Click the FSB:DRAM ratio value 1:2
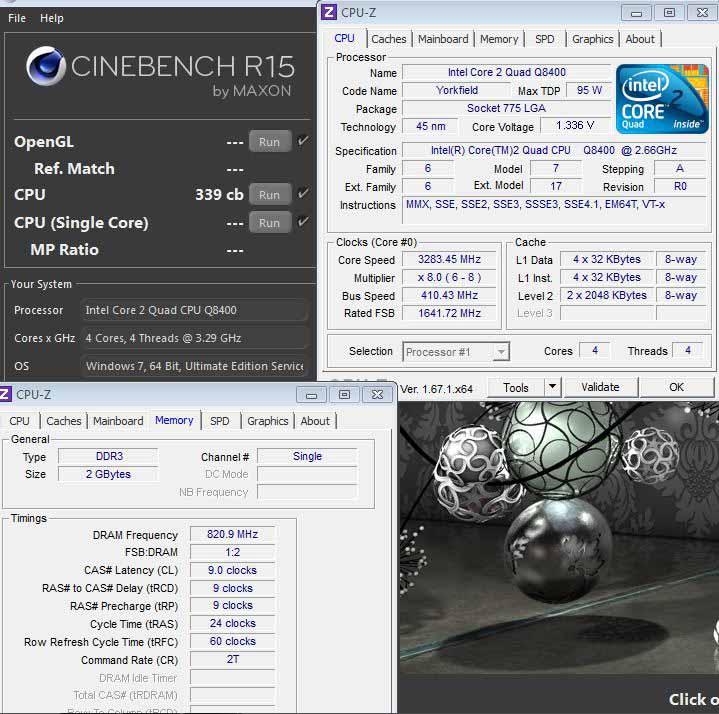Image resolution: width=719 pixels, height=714 pixels. click(232, 552)
